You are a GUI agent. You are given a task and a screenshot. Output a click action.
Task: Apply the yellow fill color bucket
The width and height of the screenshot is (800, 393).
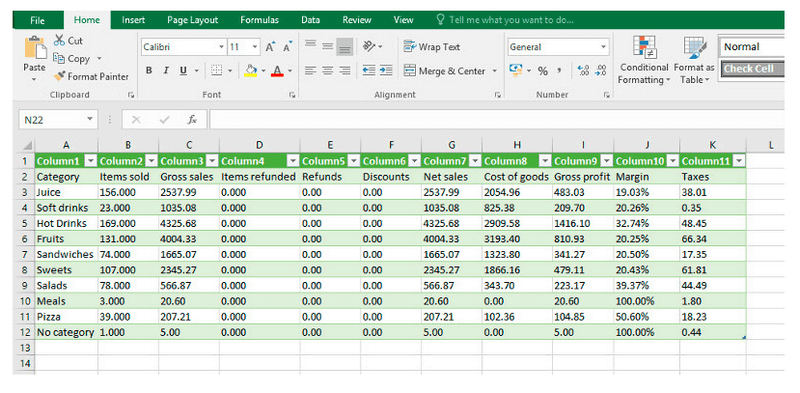(251, 70)
